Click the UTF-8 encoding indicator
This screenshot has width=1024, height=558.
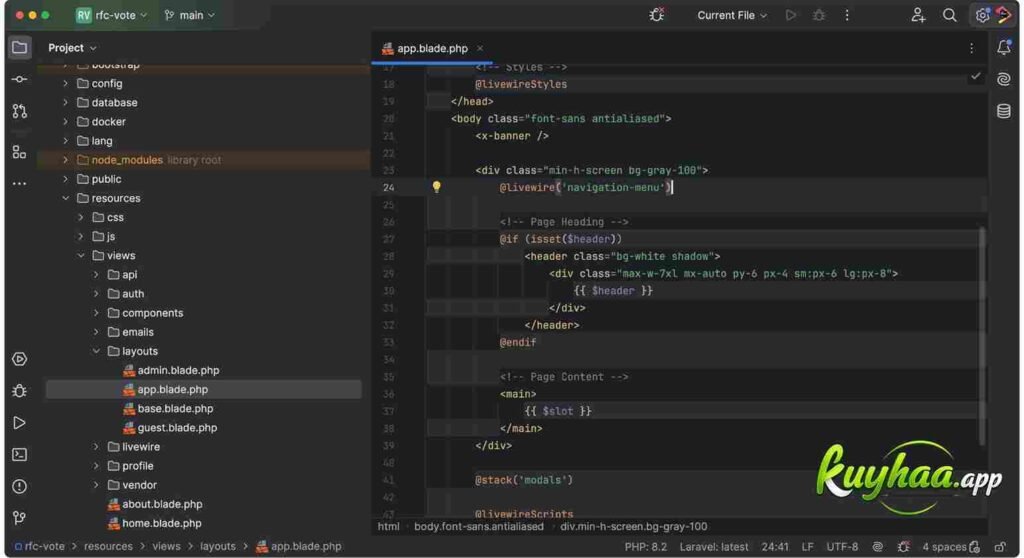(842, 547)
